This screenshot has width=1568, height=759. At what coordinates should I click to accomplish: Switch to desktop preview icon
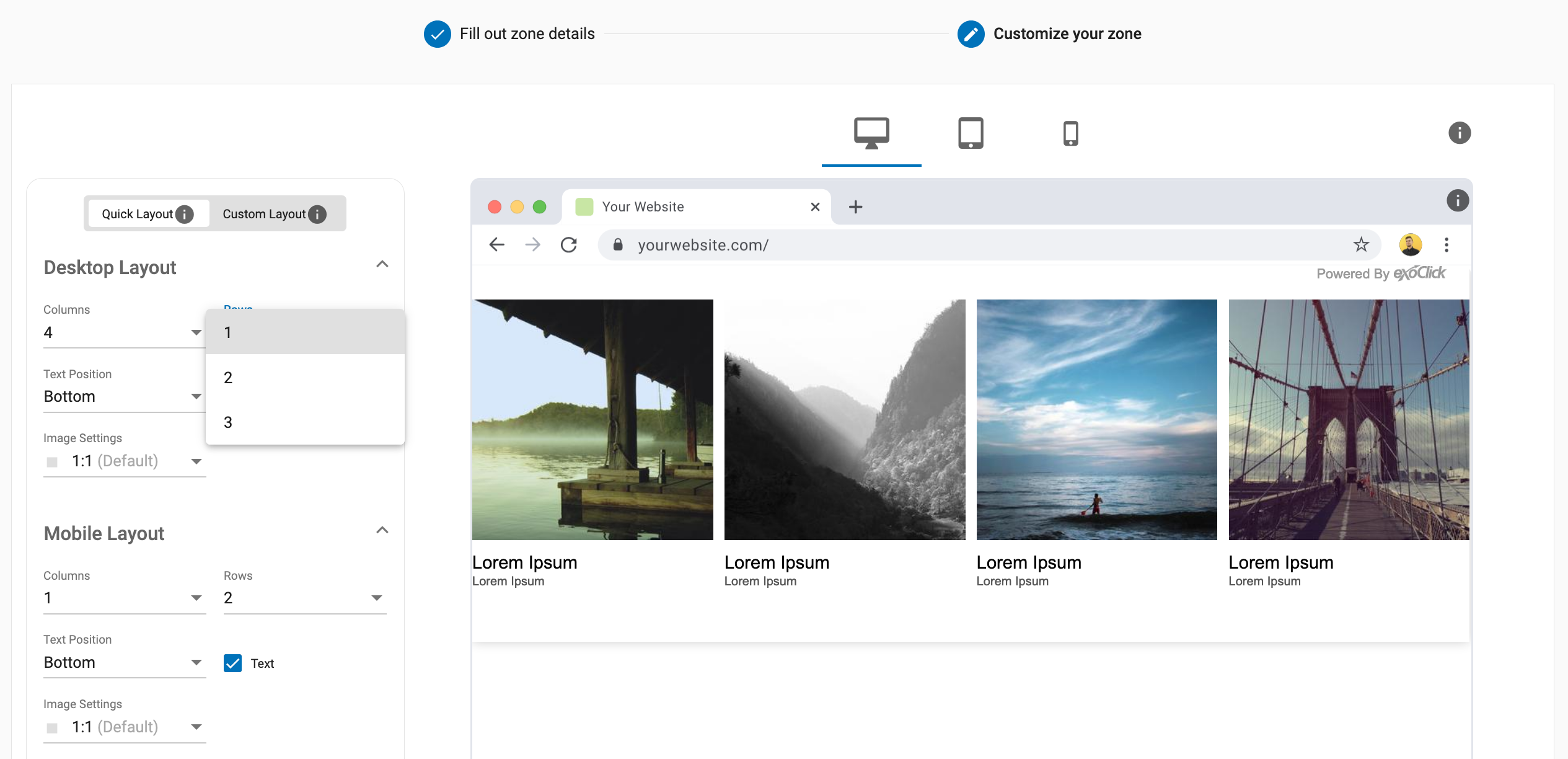871,133
